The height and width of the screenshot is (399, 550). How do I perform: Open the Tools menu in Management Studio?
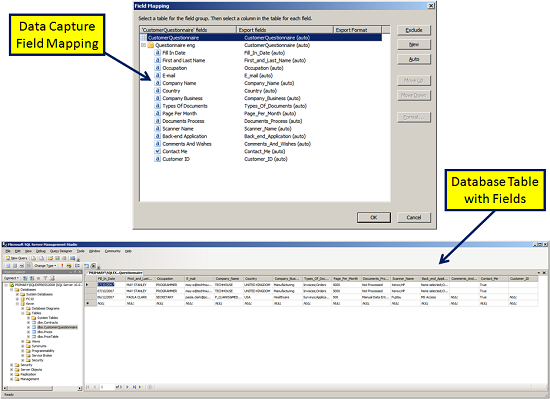click(81, 251)
